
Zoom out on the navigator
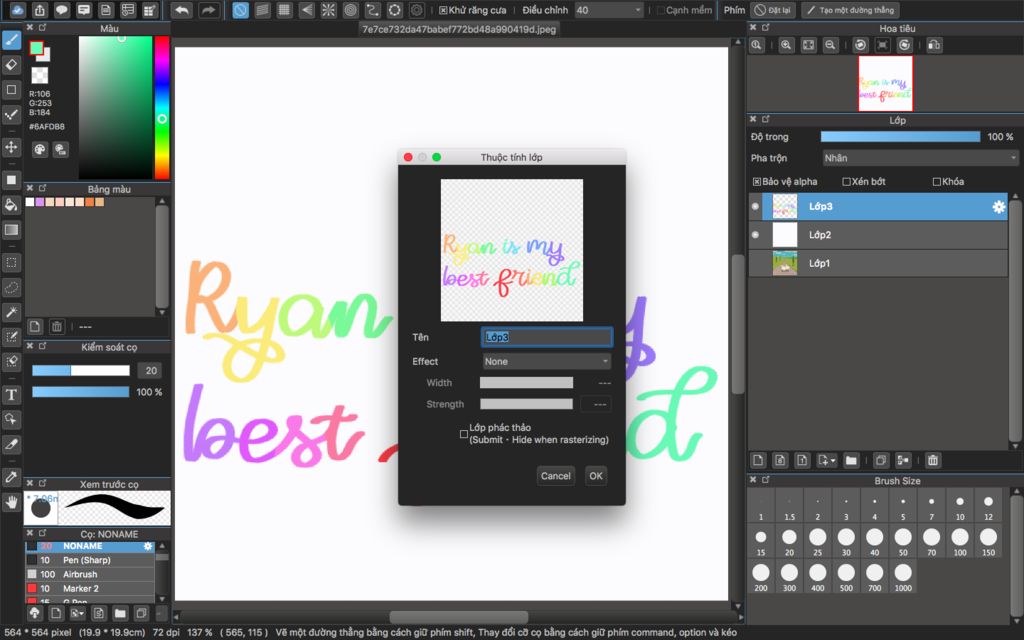[830, 45]
